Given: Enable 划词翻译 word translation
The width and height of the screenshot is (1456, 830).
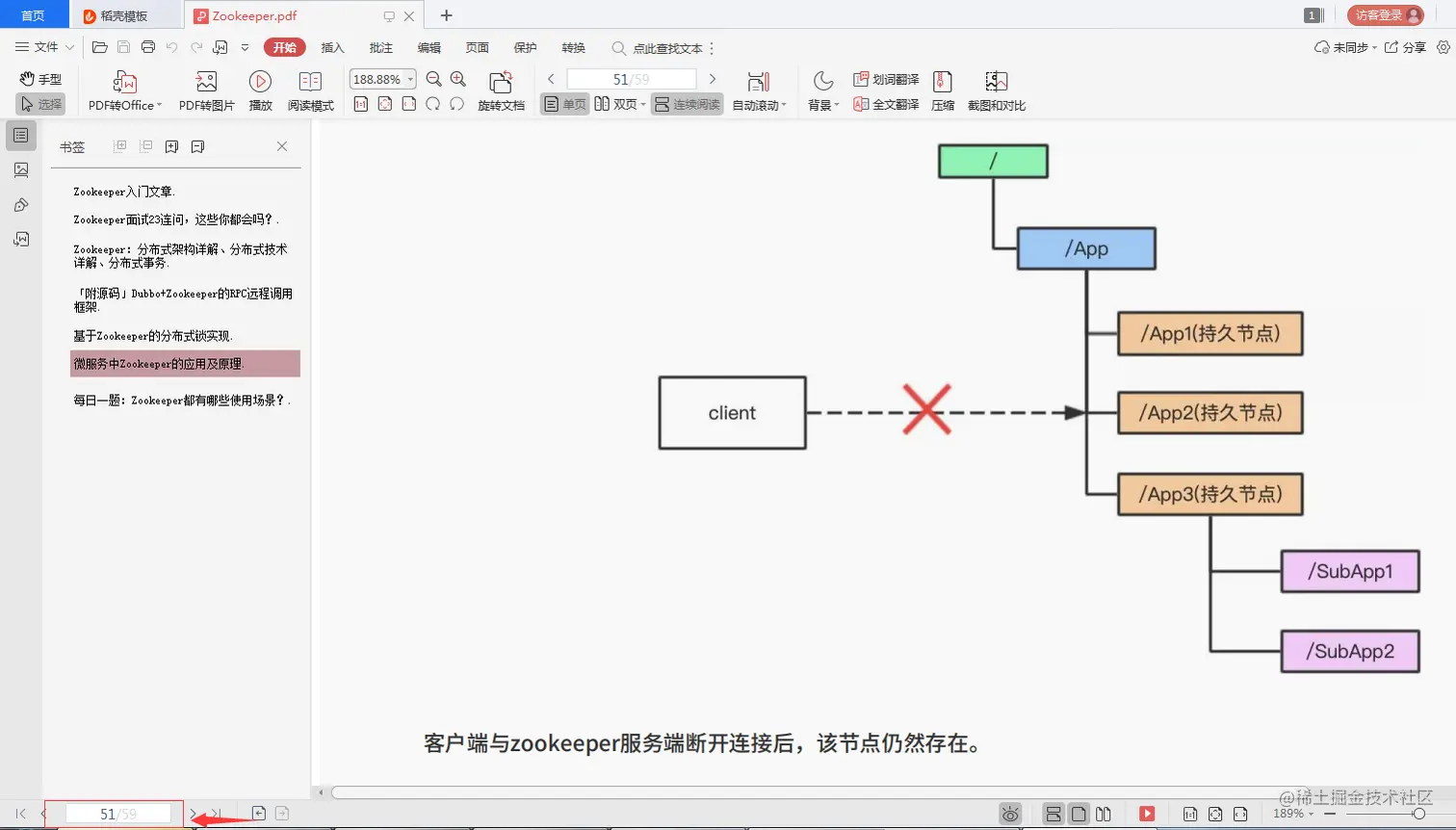Looking at the screenshot, I should 884,78.
